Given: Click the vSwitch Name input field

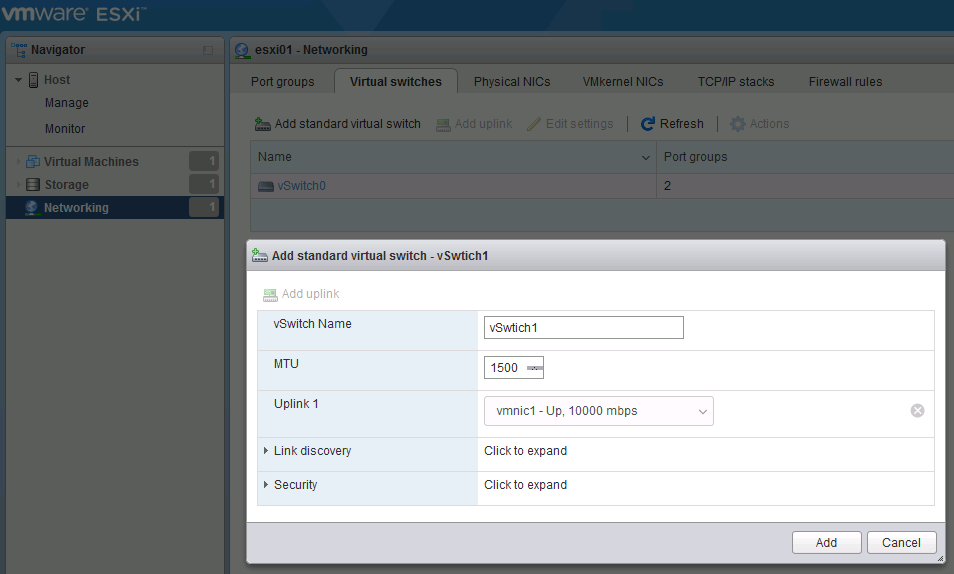Looking at the screenshot, I should (x=583, y=327).
